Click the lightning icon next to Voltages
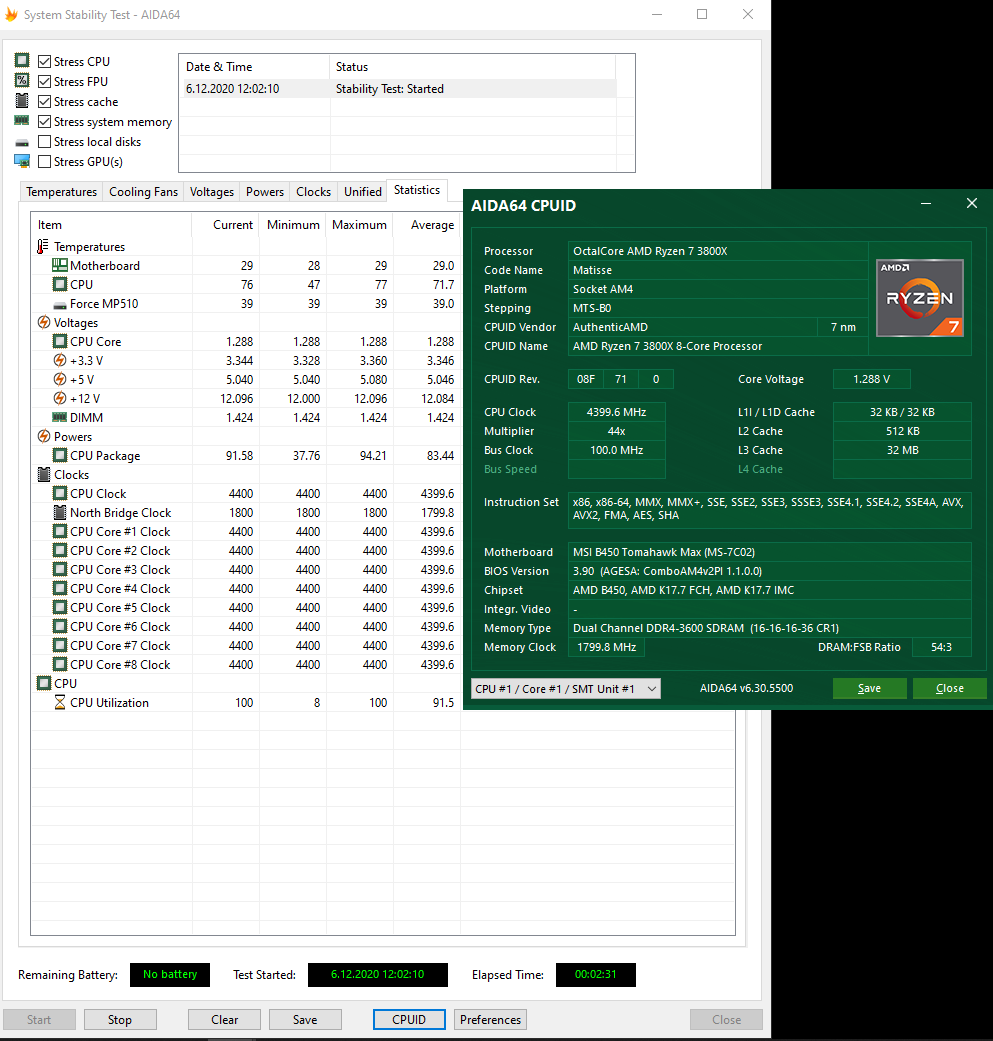The image size is (993, 1041). pyautogui.click(x=44, y=322)
